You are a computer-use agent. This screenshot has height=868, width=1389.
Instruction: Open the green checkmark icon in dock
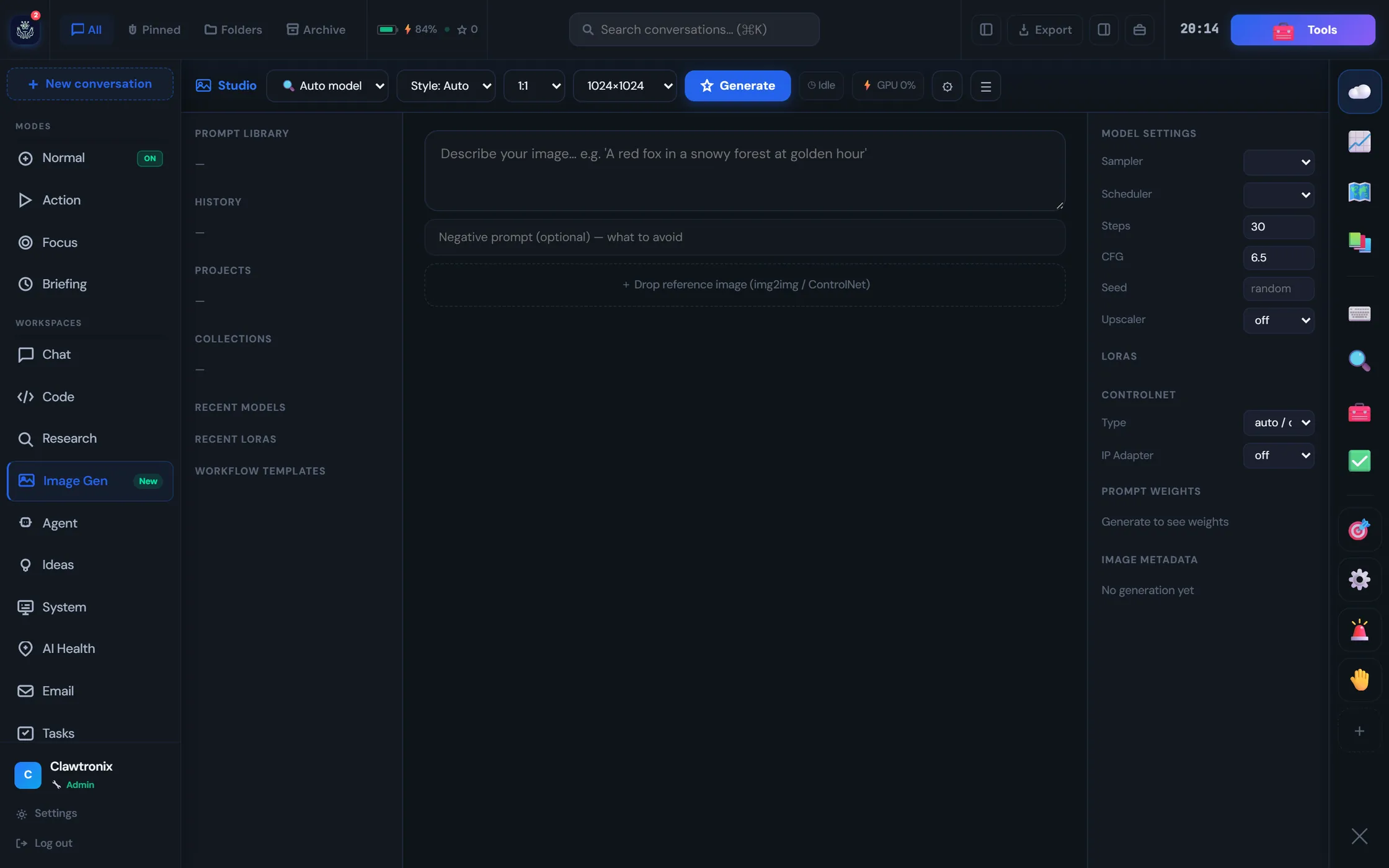(x=1359, y=461)
